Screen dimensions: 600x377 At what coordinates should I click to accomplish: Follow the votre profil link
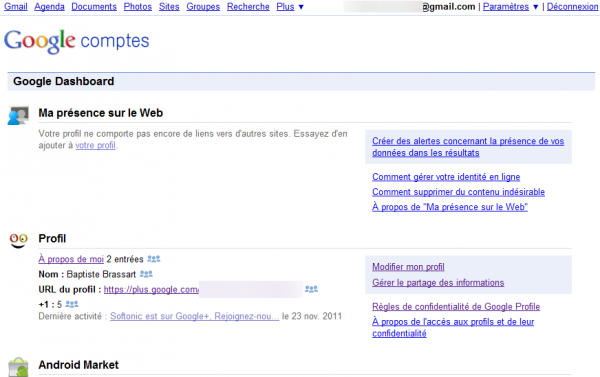pyautogui.click(x=95, y=145)
